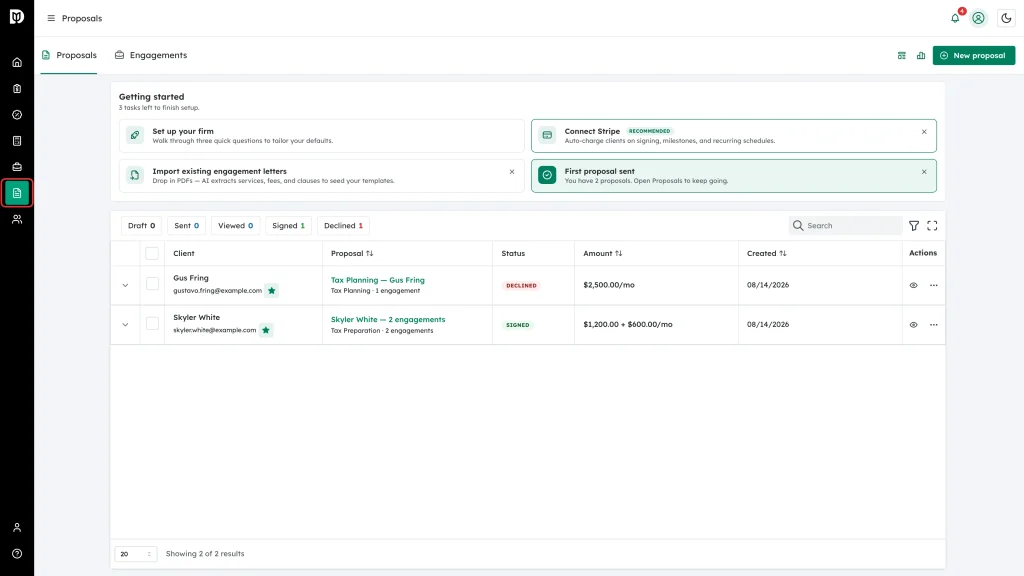Click the app logo in the top corner

[x=17, y=16]
